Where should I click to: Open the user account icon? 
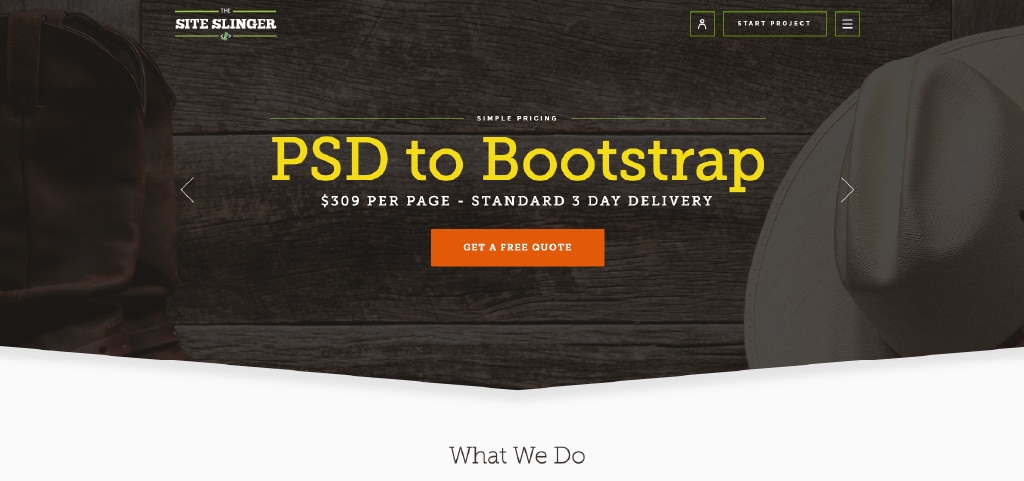(x=702, y=24)
